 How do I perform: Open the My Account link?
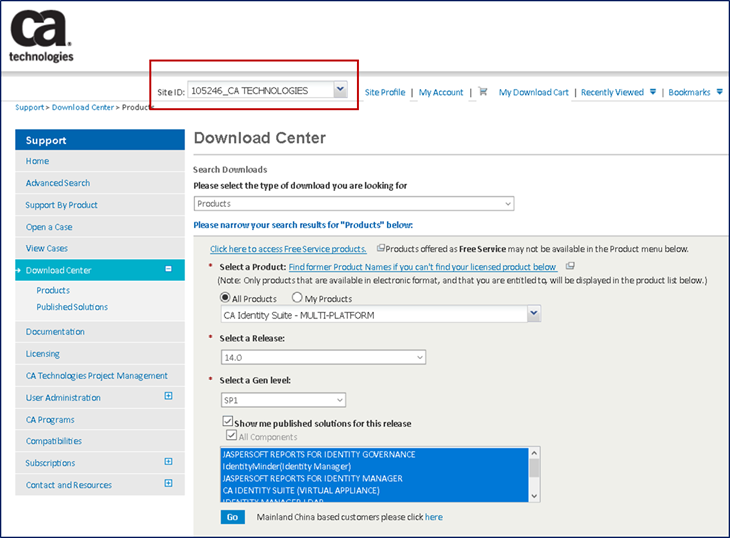click(441, 92)
